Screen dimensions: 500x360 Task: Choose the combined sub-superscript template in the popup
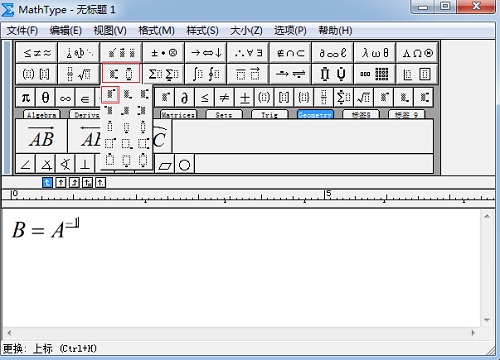point(144,95)
